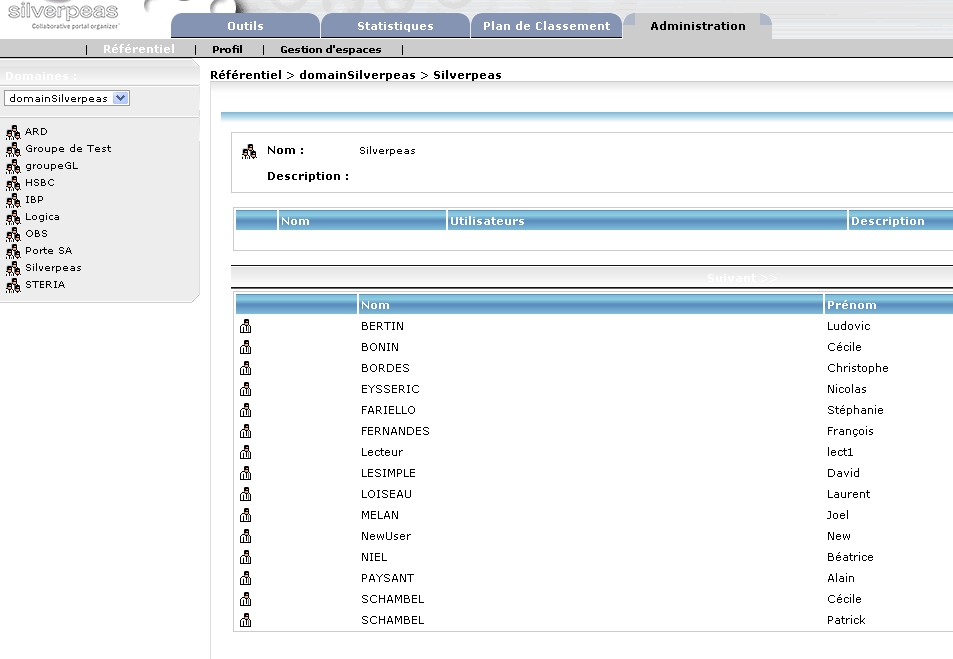Click the user icon in Lecteur row
The width and height of the screenshot is (953, 659).
(x=246, y=452)
